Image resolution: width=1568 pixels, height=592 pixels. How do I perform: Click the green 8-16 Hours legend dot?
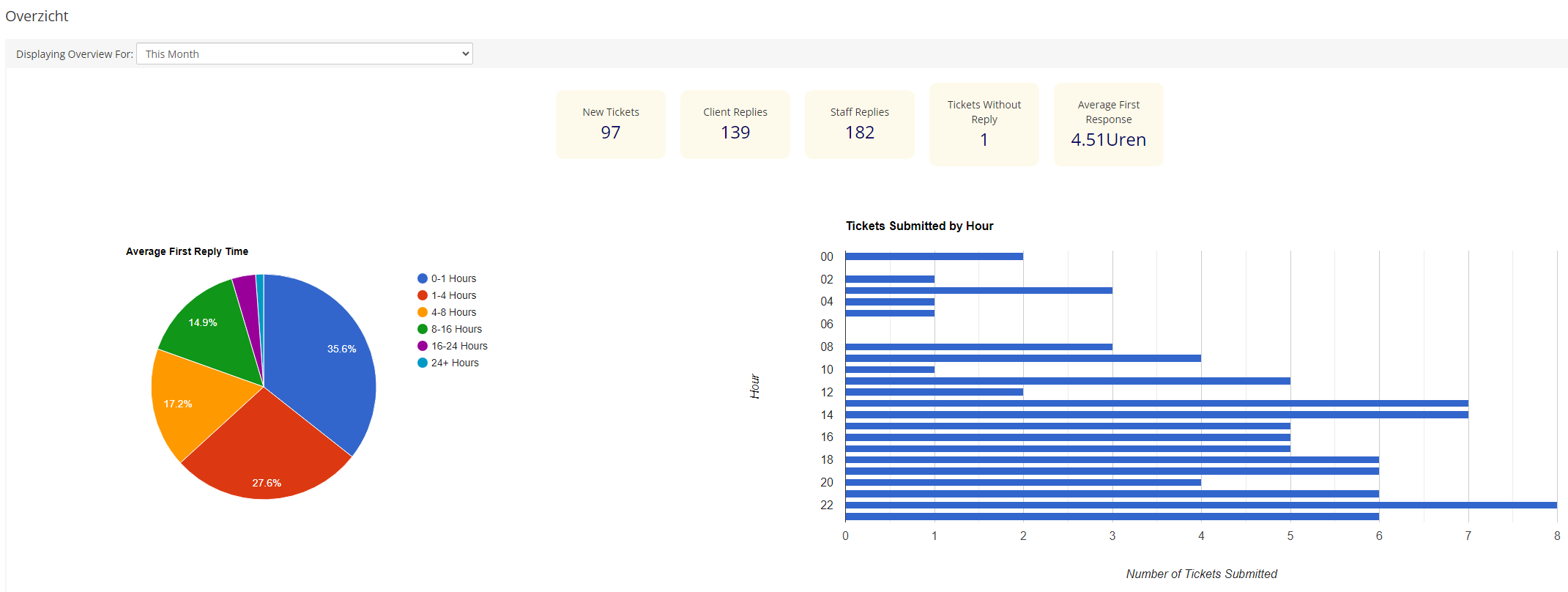coord(423,329)
